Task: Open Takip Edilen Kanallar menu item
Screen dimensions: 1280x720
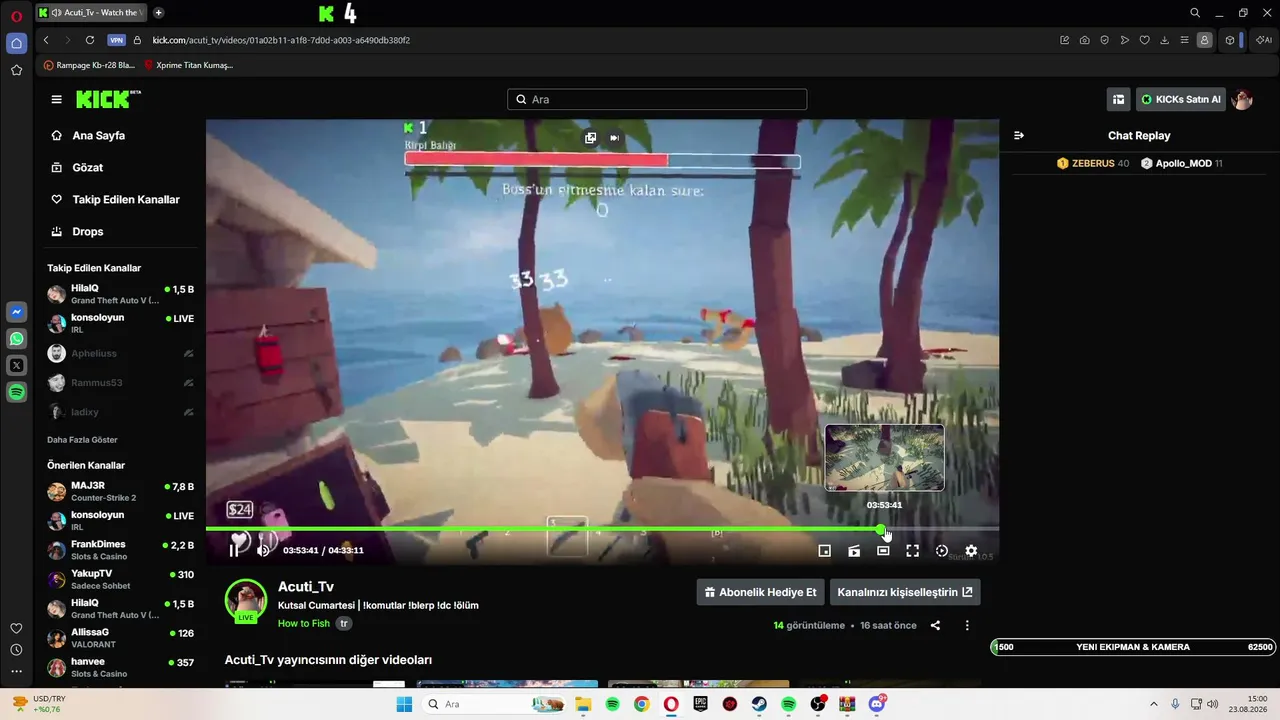Action: click(126, 199)
